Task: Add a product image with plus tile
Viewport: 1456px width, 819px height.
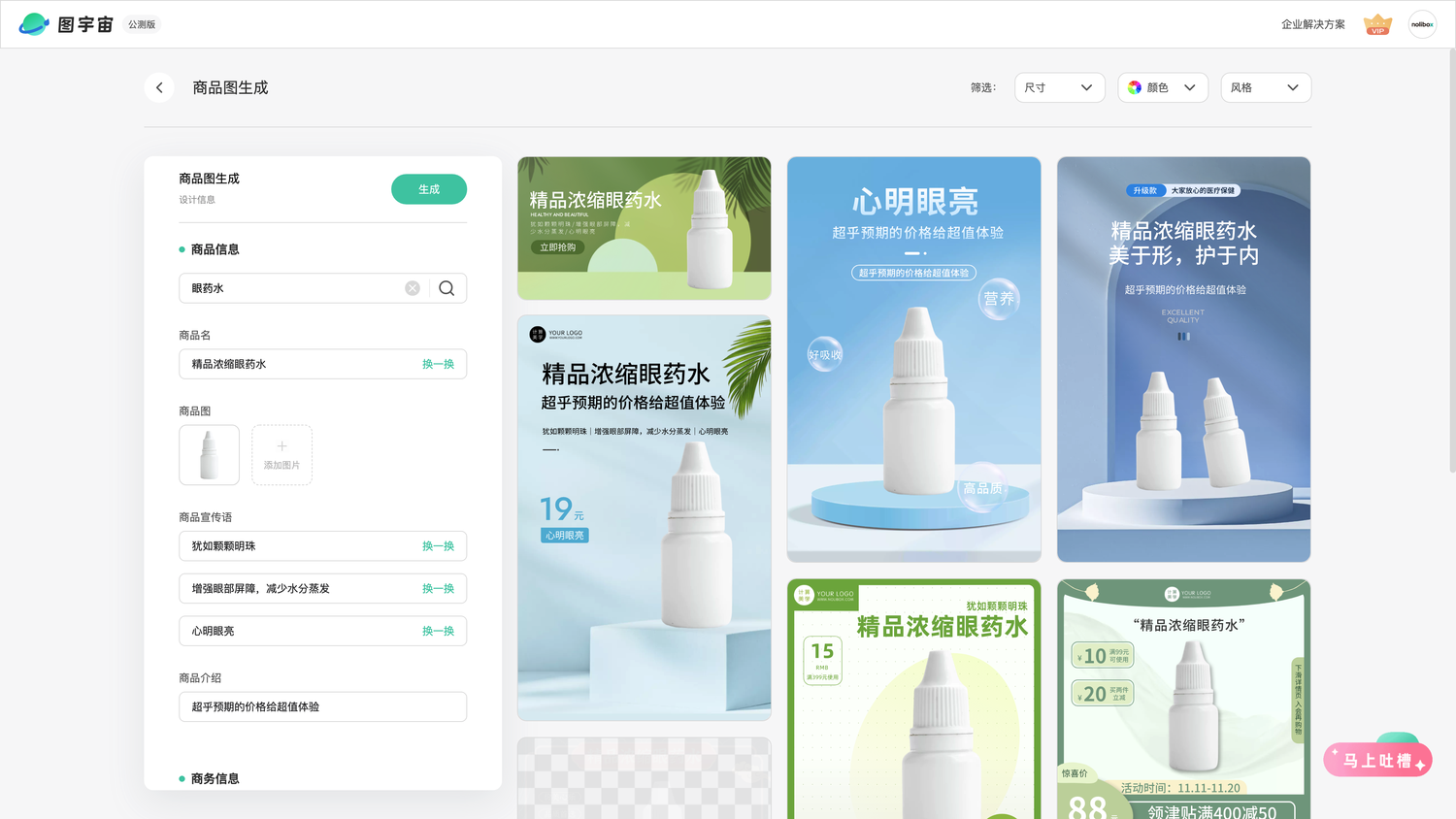Action: (281, 455)
